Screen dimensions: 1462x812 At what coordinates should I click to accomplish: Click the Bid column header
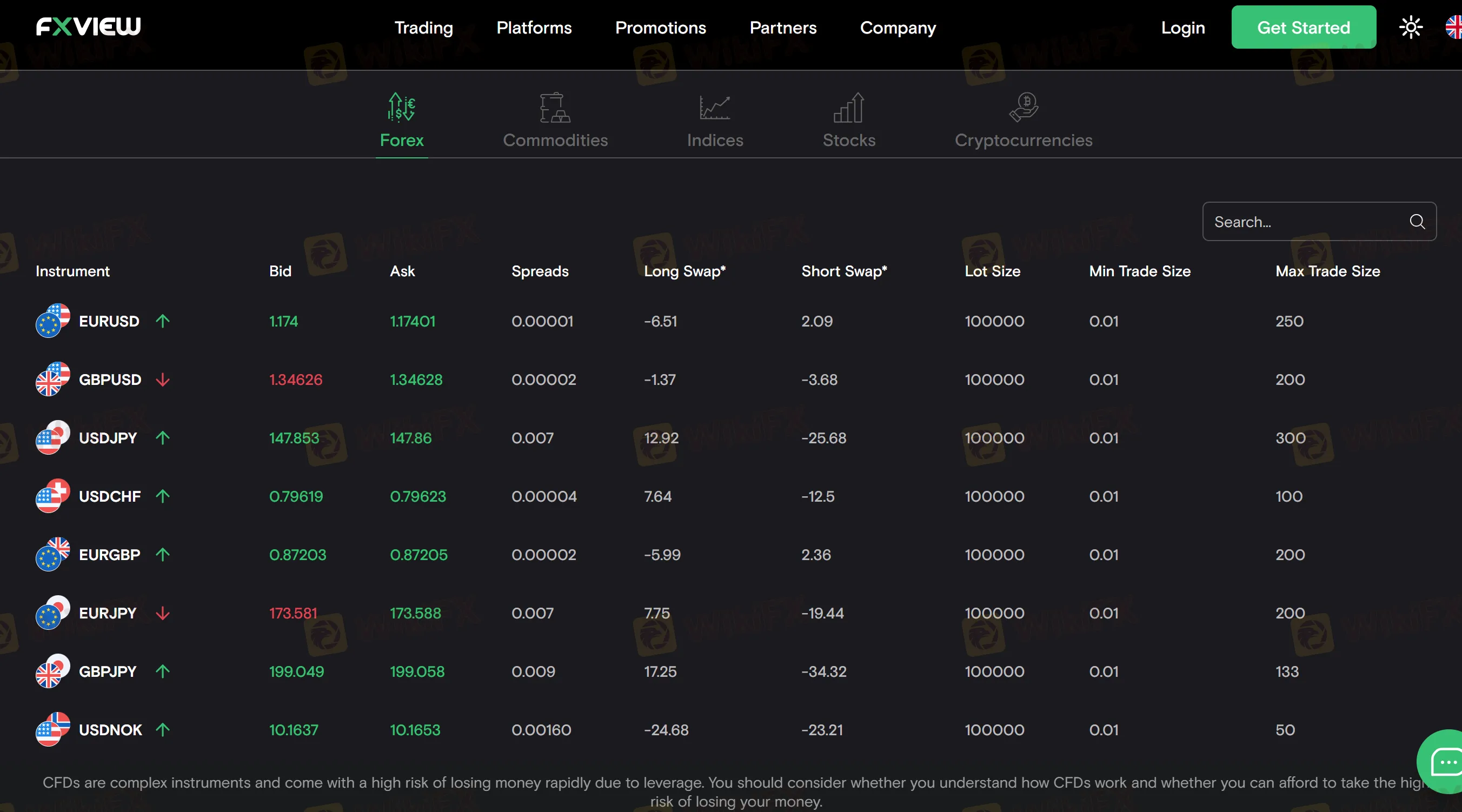pos(281,271)
